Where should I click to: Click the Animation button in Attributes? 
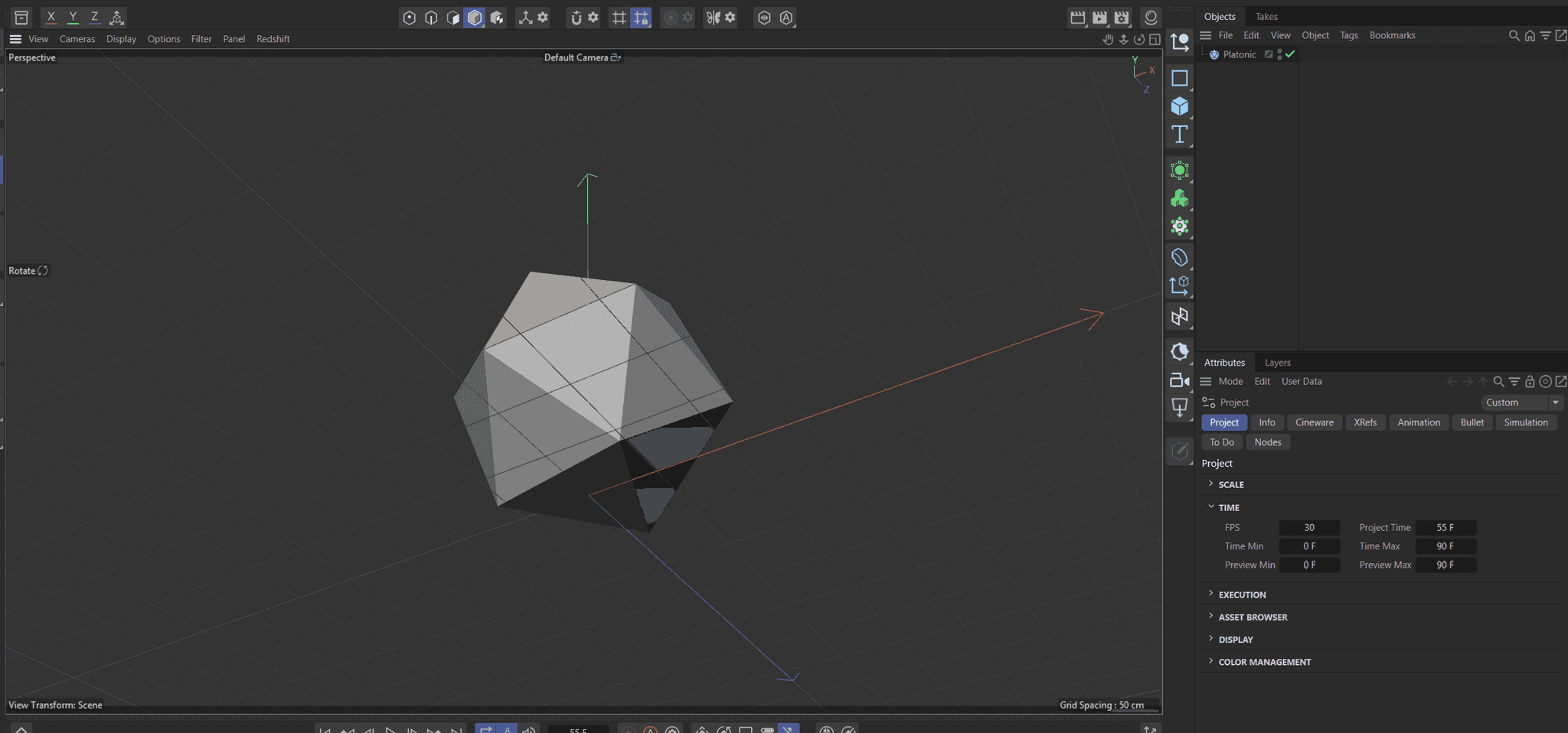(1418, 422)
